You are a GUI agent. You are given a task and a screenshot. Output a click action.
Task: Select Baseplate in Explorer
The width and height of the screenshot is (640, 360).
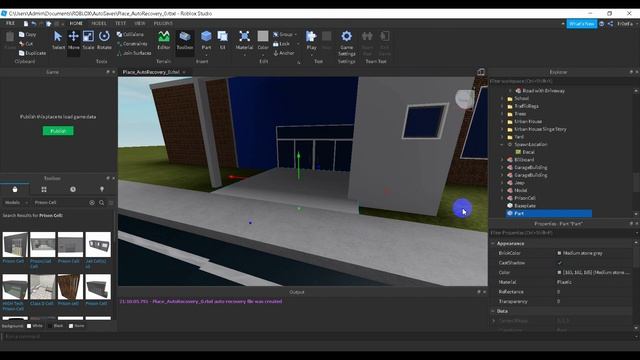525,206
